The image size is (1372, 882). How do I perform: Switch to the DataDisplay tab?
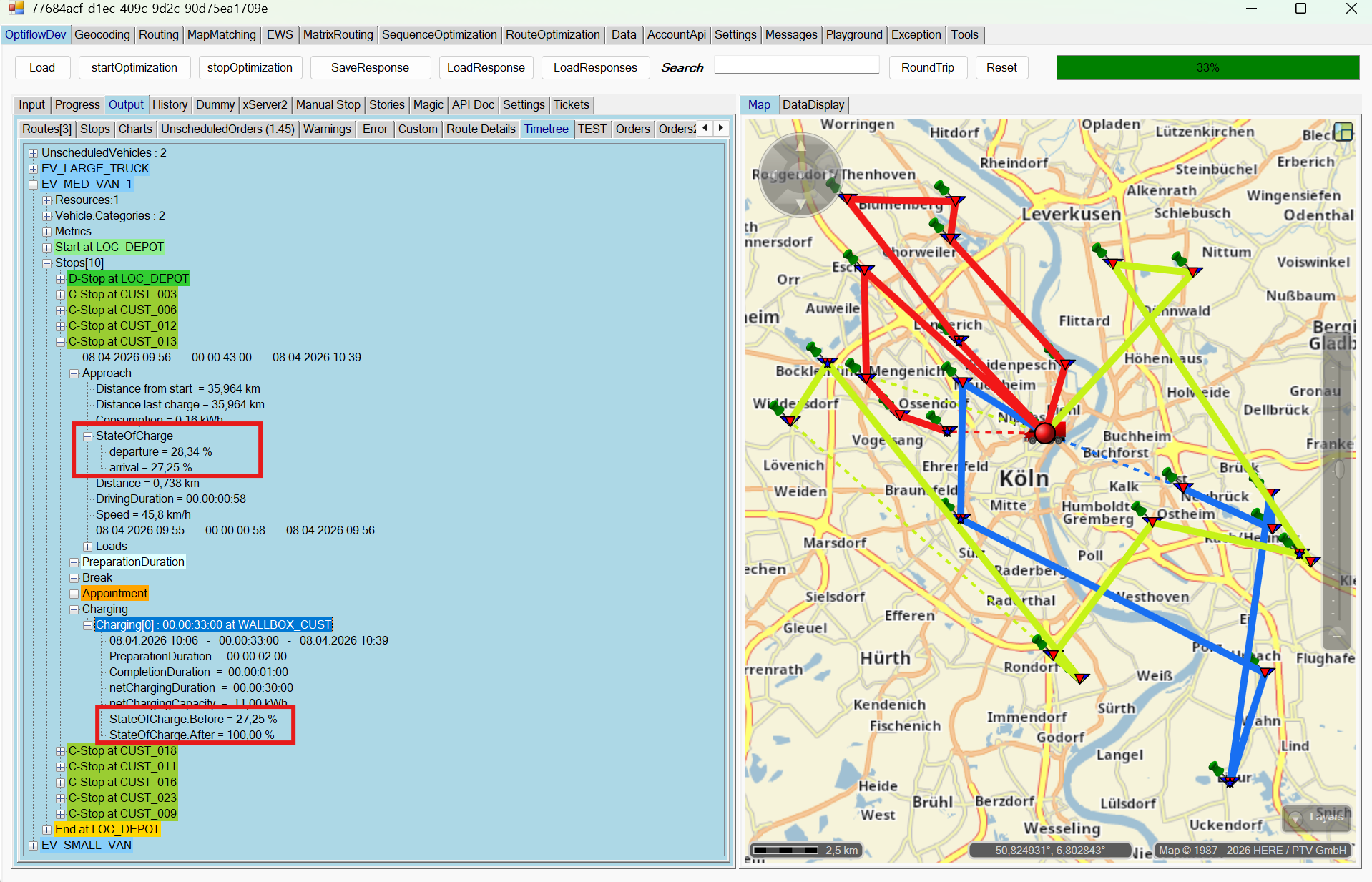coord(813,104)
